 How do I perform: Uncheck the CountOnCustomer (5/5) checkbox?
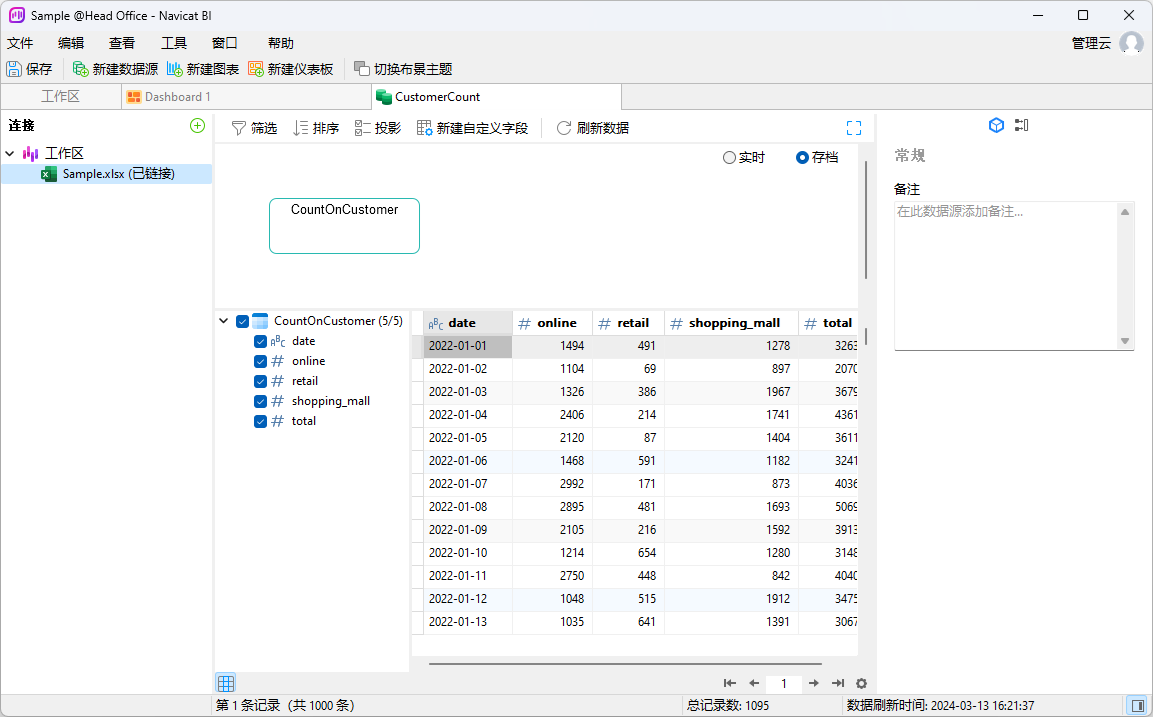pyautogui.click(x=242, y=321)
